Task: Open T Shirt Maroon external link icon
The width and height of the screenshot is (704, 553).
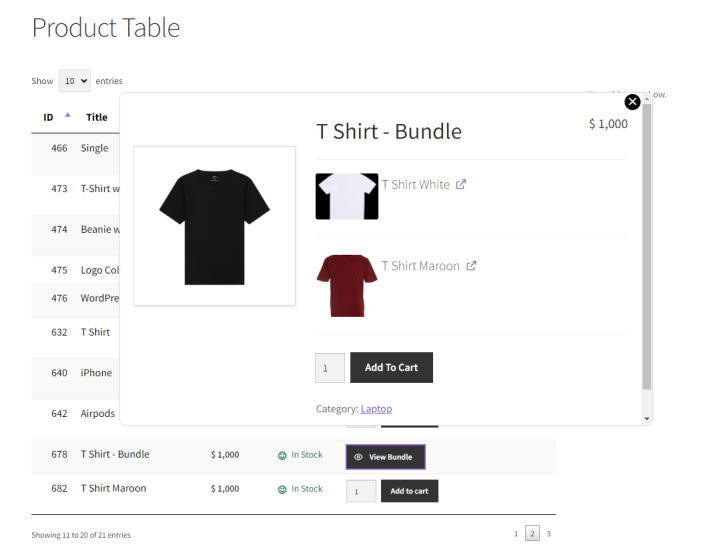Action: click(471, 266)
